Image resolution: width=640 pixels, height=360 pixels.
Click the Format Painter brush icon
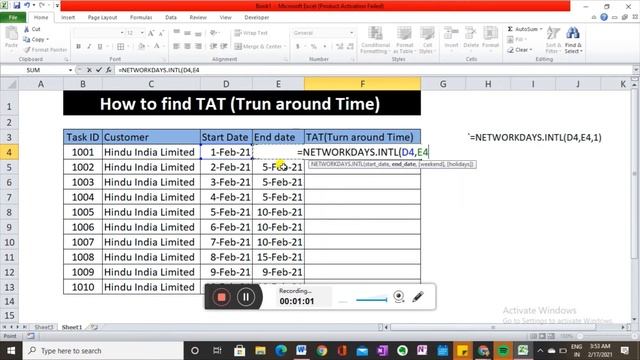pyautogui.click(x=27, y=50)
